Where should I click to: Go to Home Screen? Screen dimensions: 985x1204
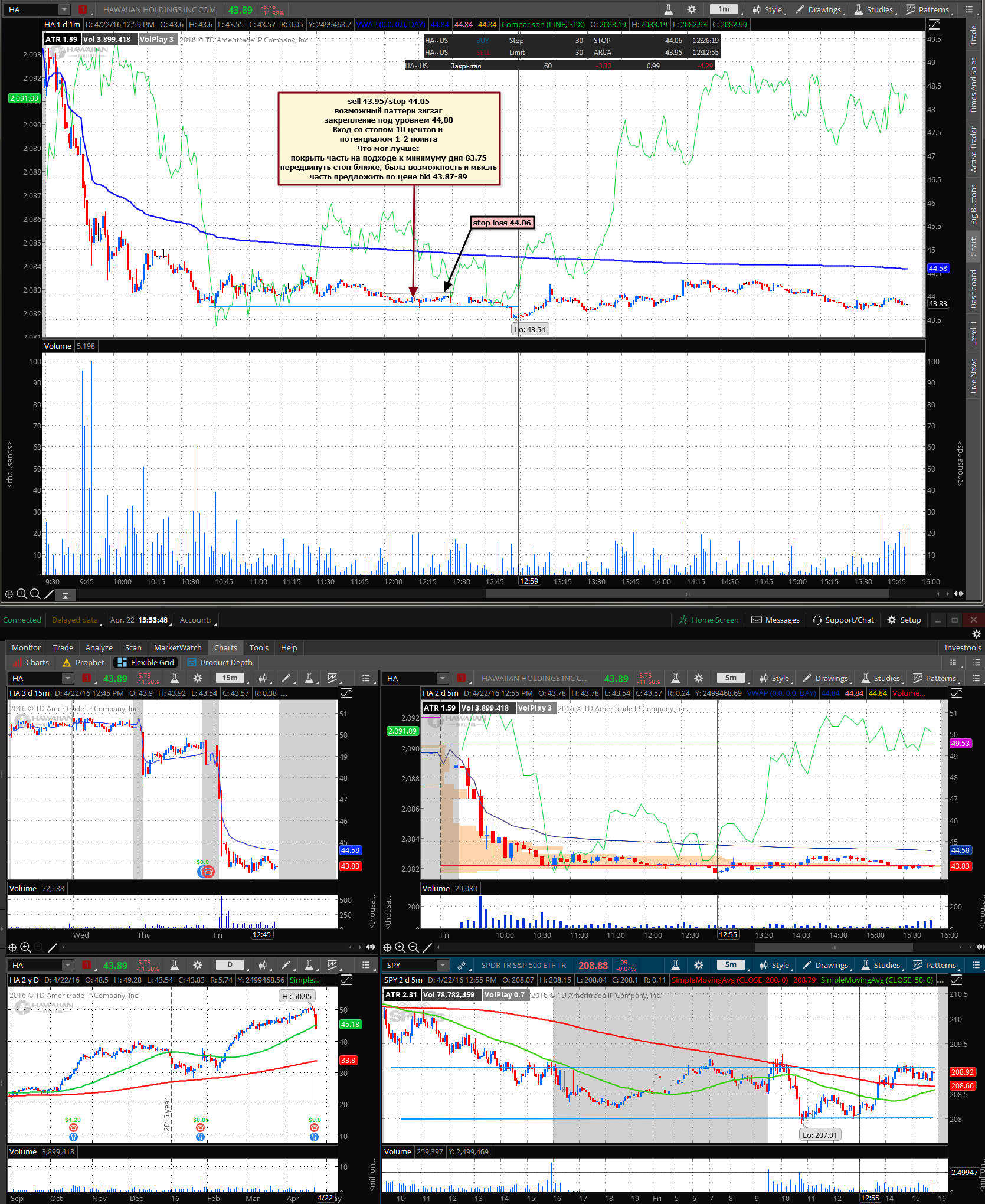point(709,620)
